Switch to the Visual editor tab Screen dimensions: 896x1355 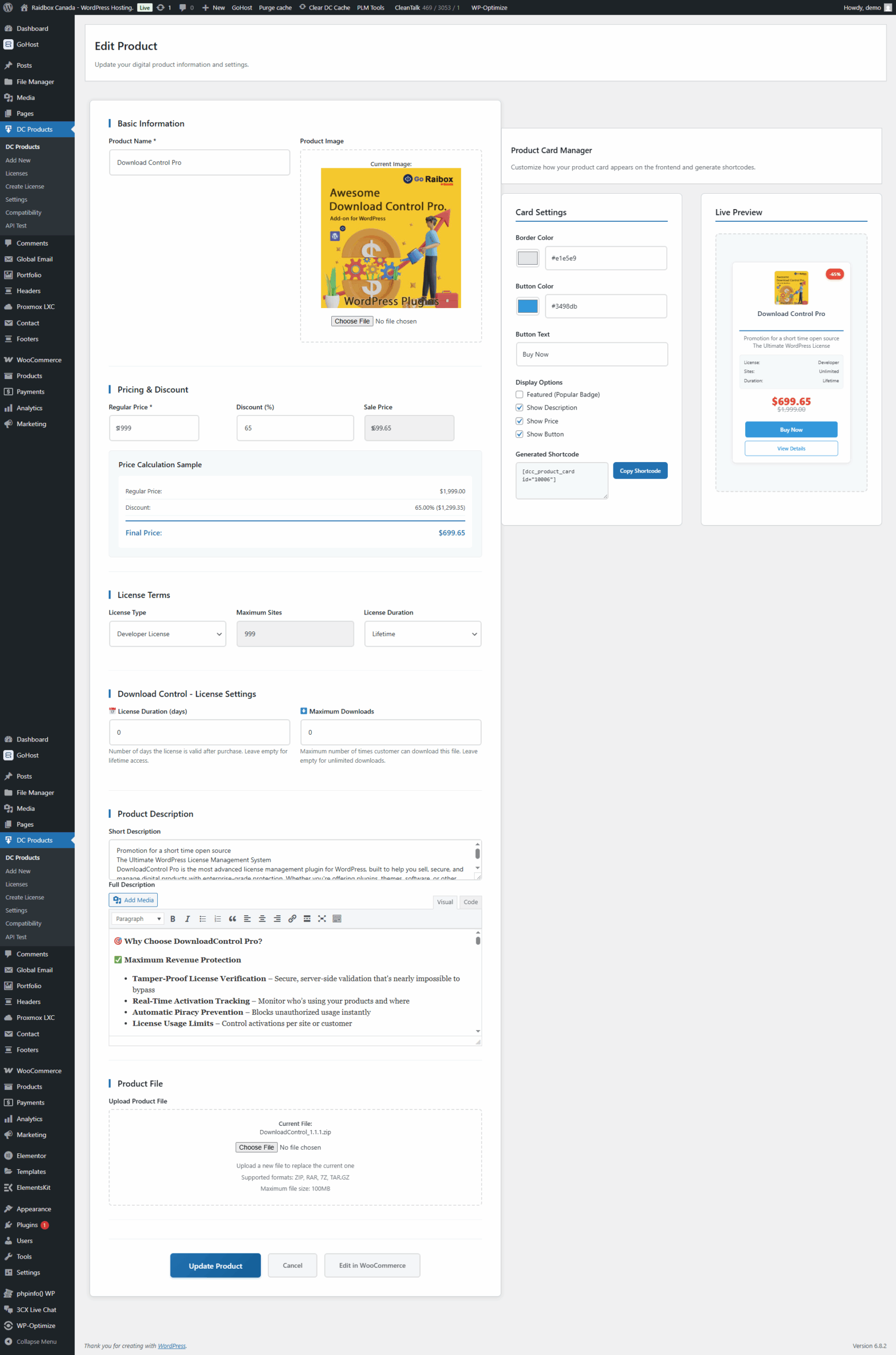coord(445,902)
